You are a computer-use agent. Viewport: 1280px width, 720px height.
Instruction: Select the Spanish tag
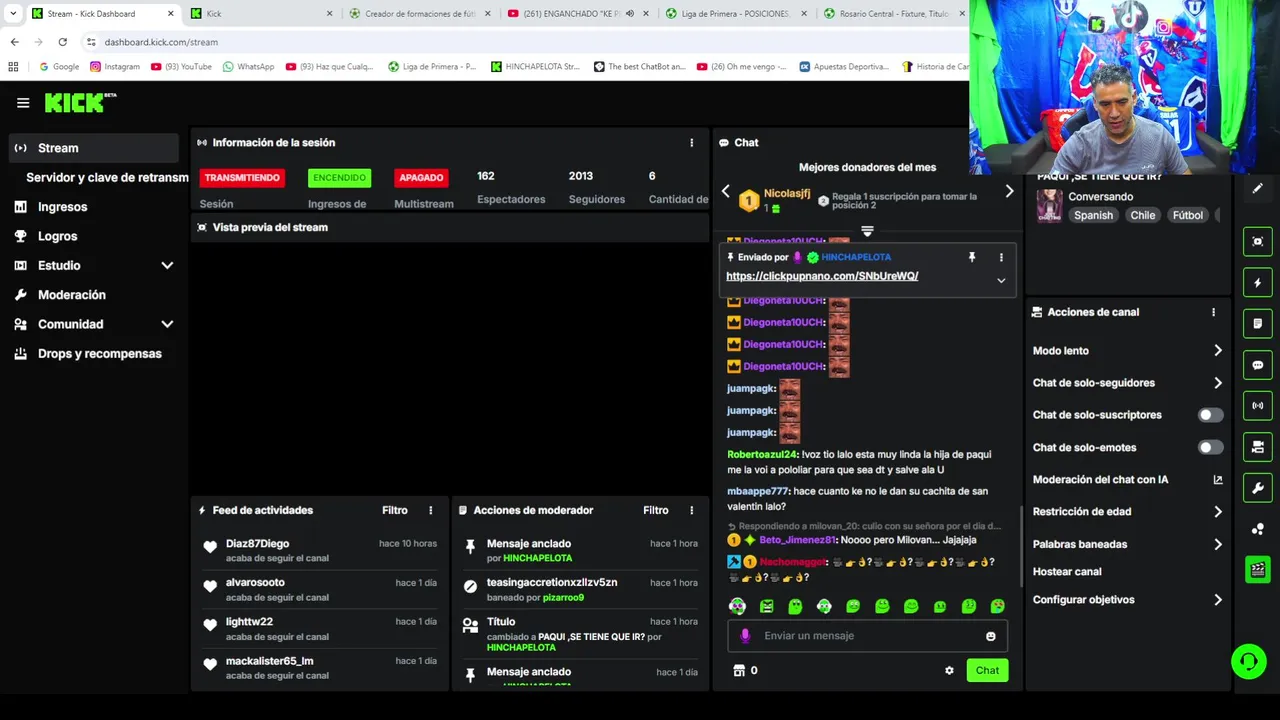click(1093, 215)
